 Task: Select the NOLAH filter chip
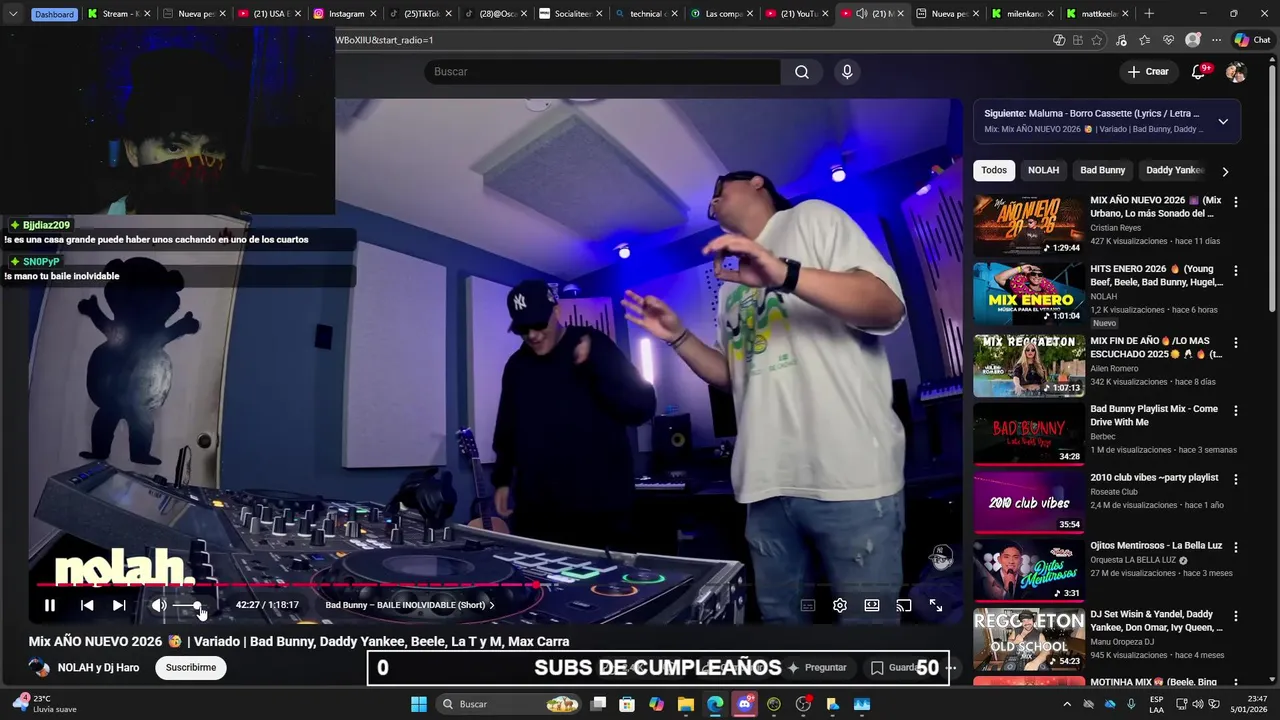pyautogui.click(x=1043, y=170)
